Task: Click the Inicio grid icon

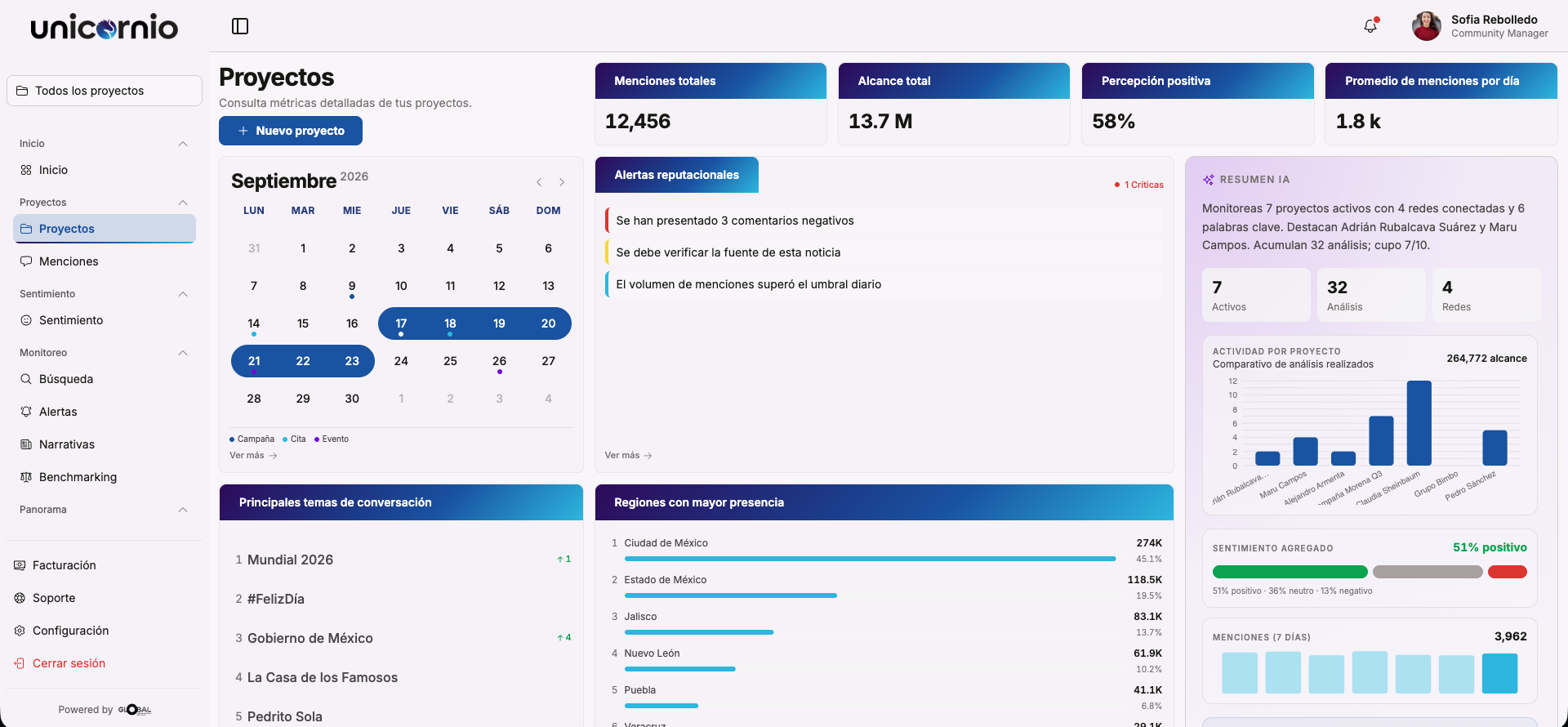Action: point(26,170)
